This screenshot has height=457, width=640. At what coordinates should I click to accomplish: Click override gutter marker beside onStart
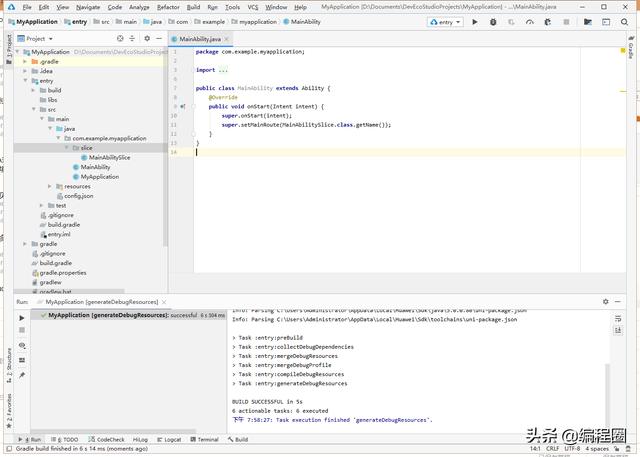(182, 106)
